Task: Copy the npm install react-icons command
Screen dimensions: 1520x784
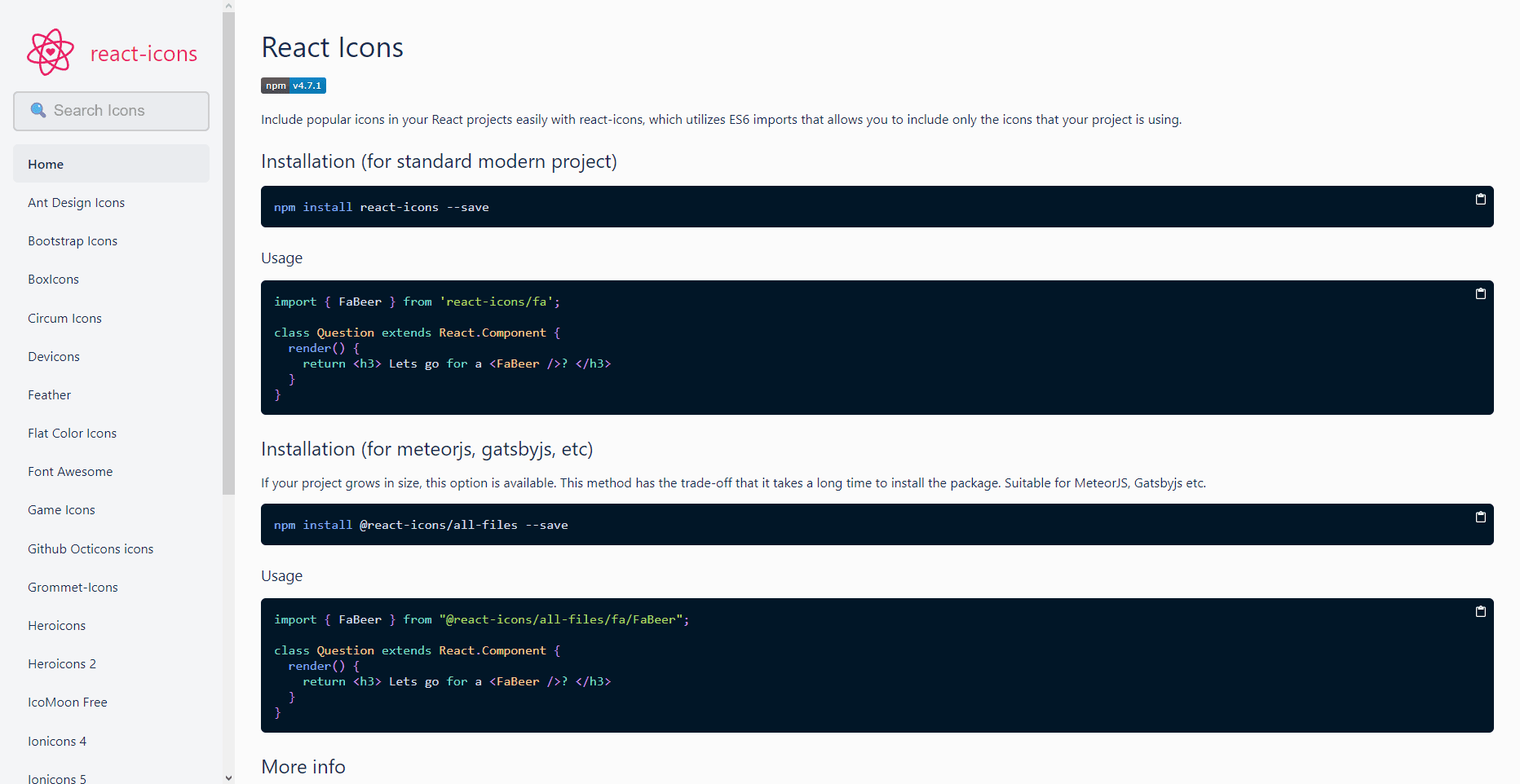Action: pos(1480,199)
